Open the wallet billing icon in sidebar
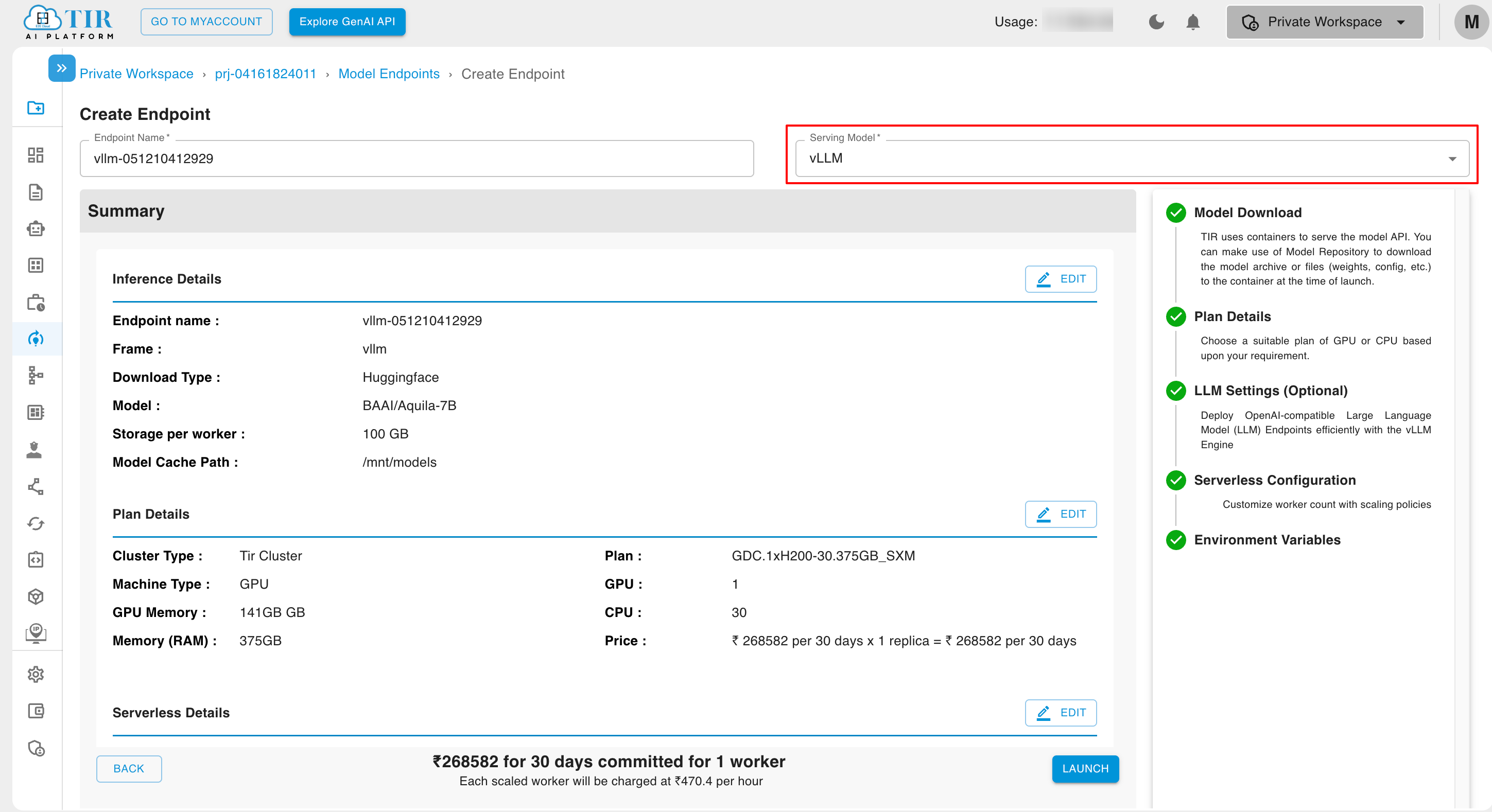This screenshot has height=812, width=1492. point(36,711)
